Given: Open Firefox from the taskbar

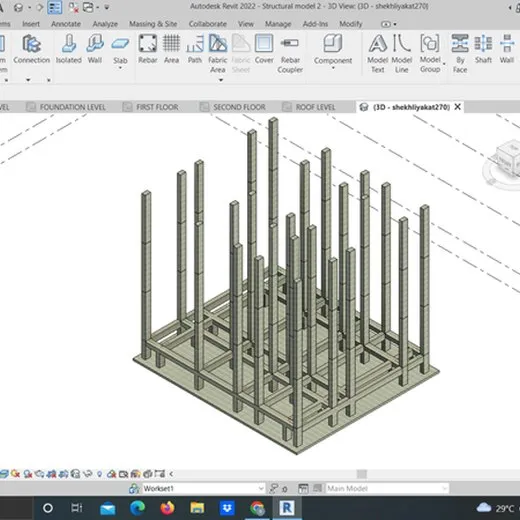Looking at the screenshot, I should (167, 508).
